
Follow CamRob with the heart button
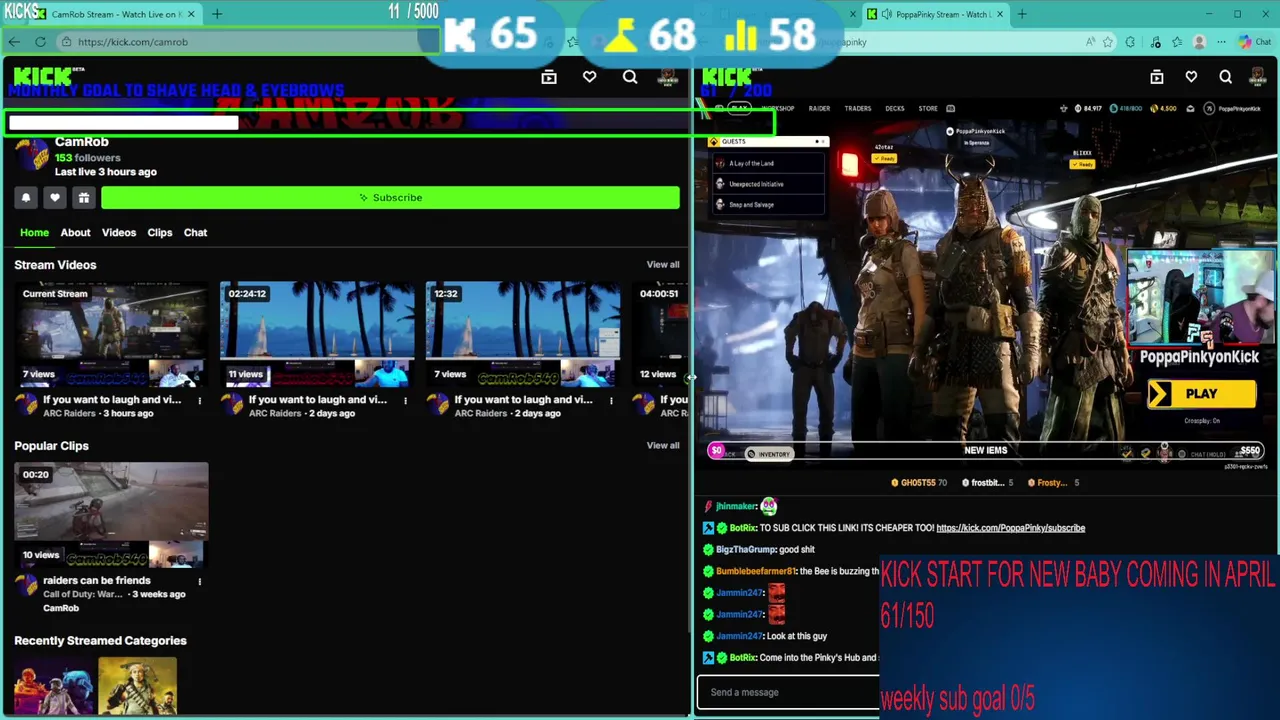tap(55, 198)
